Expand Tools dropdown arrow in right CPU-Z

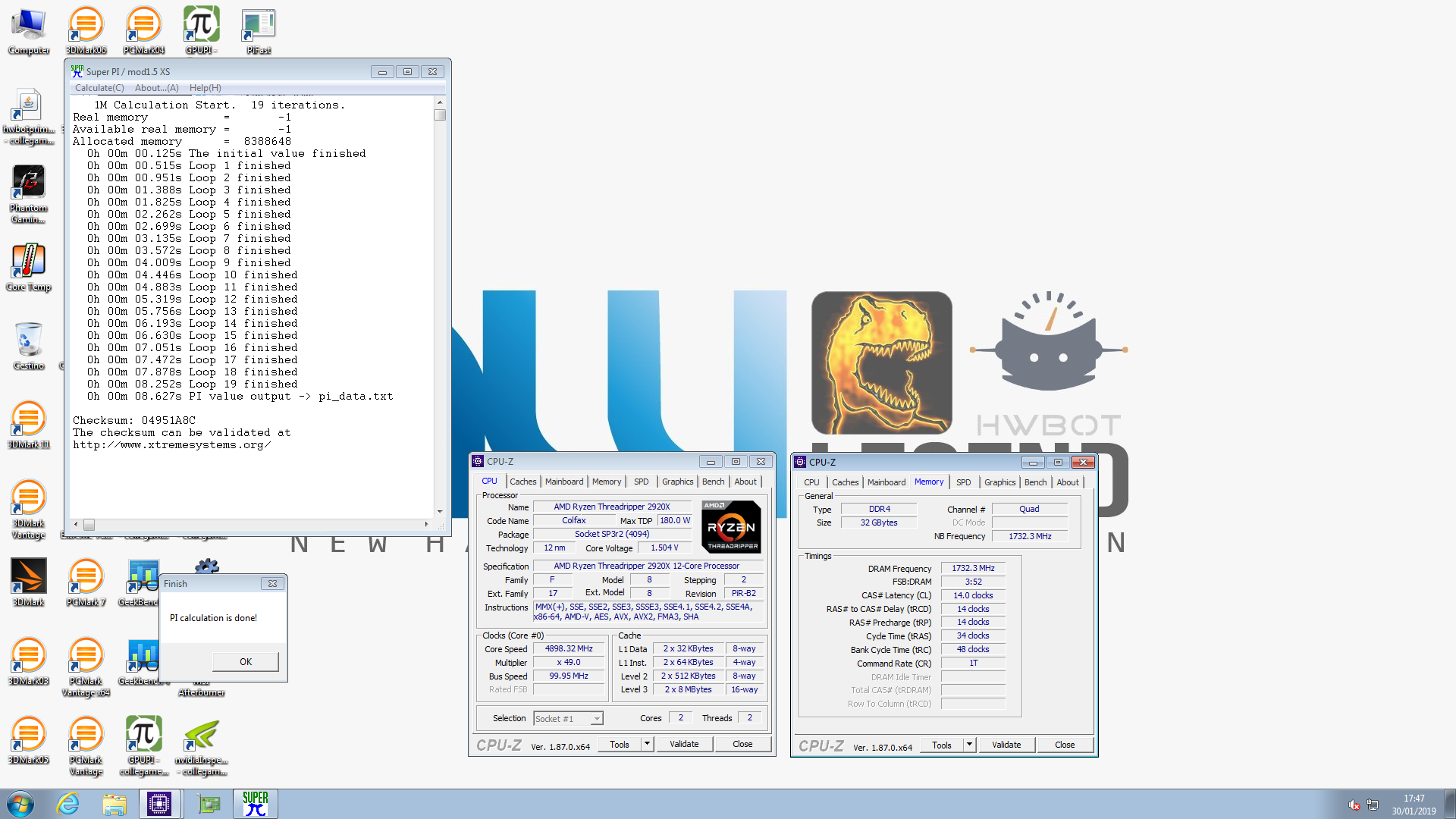click(x=969, y=745)
